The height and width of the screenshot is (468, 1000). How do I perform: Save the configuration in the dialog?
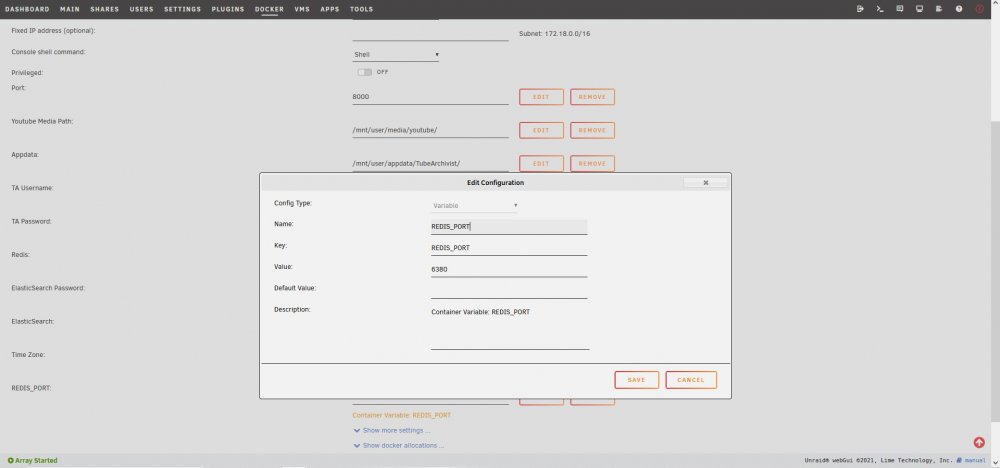636,380
